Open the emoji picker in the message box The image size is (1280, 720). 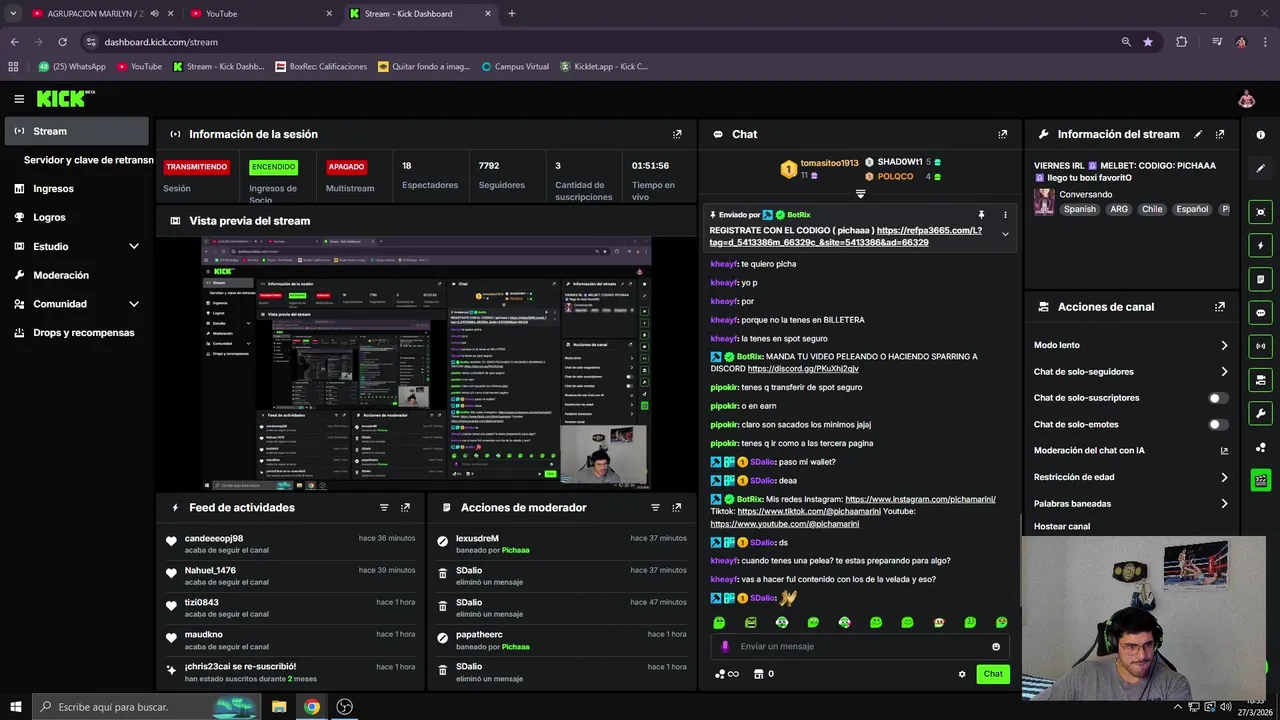point(996,646)
